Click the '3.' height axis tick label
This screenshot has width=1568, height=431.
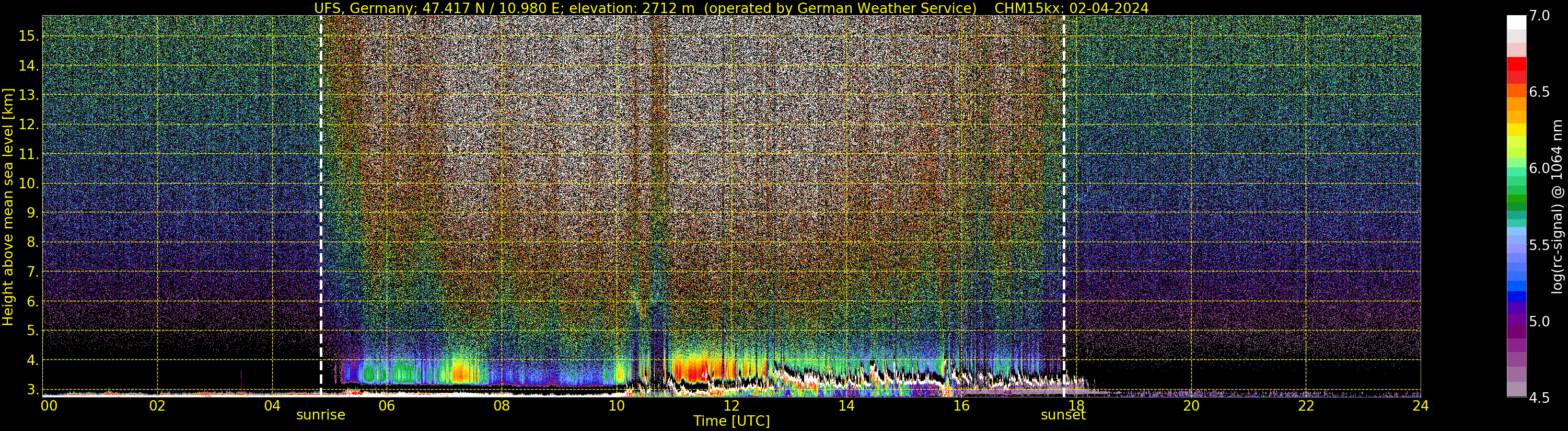pyautogui.click(x=32, y=390)
